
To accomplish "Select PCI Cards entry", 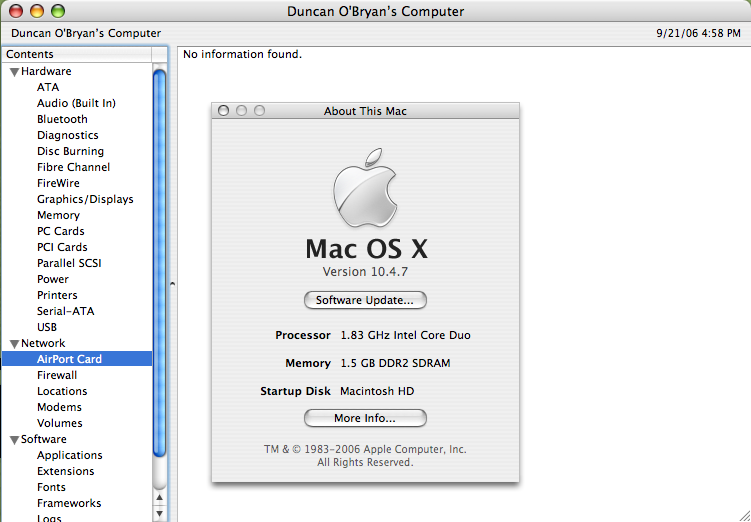I will [x=62, y=247].
